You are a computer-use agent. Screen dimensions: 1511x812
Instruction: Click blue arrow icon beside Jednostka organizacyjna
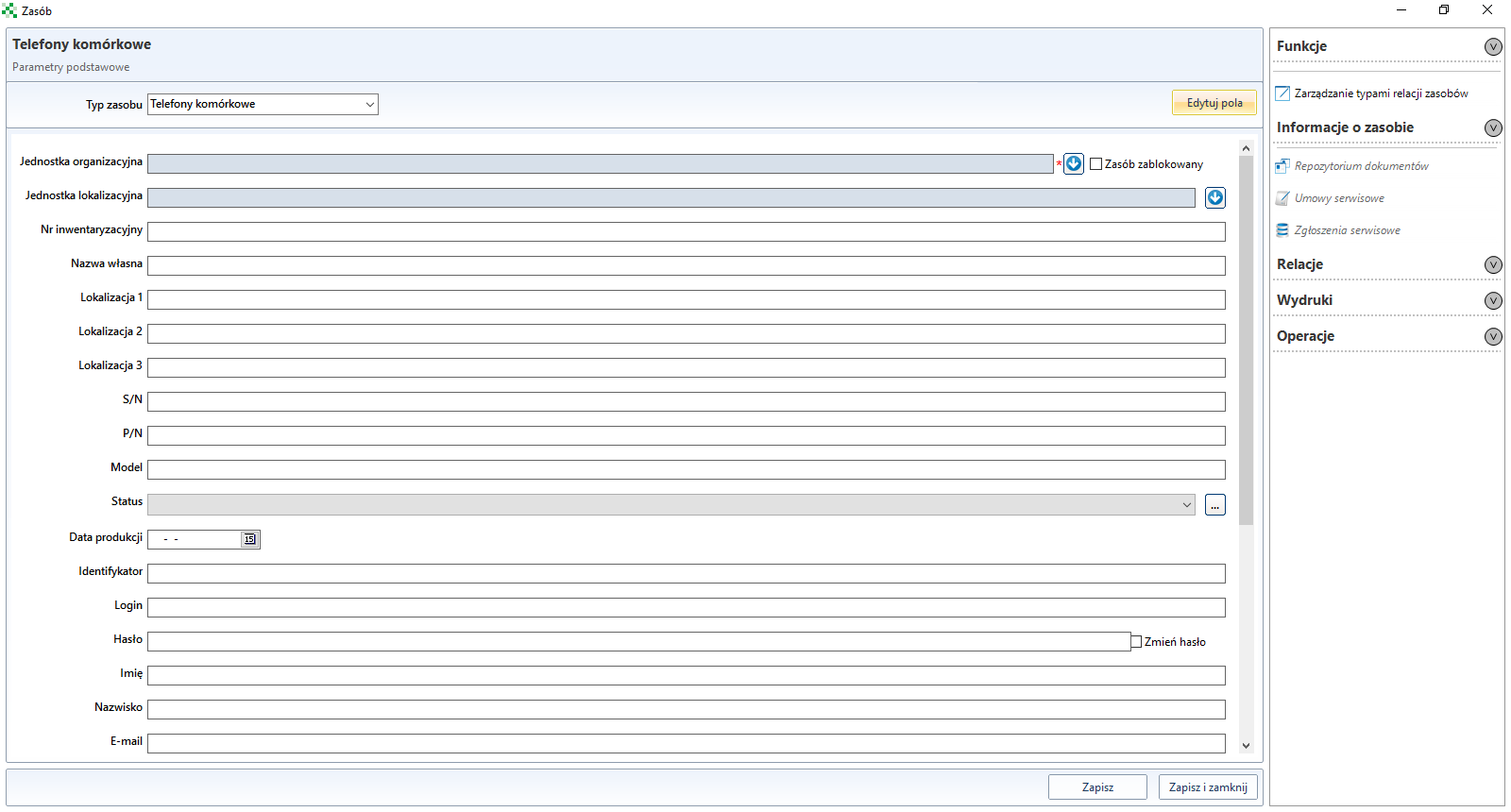pos(1074,163)
